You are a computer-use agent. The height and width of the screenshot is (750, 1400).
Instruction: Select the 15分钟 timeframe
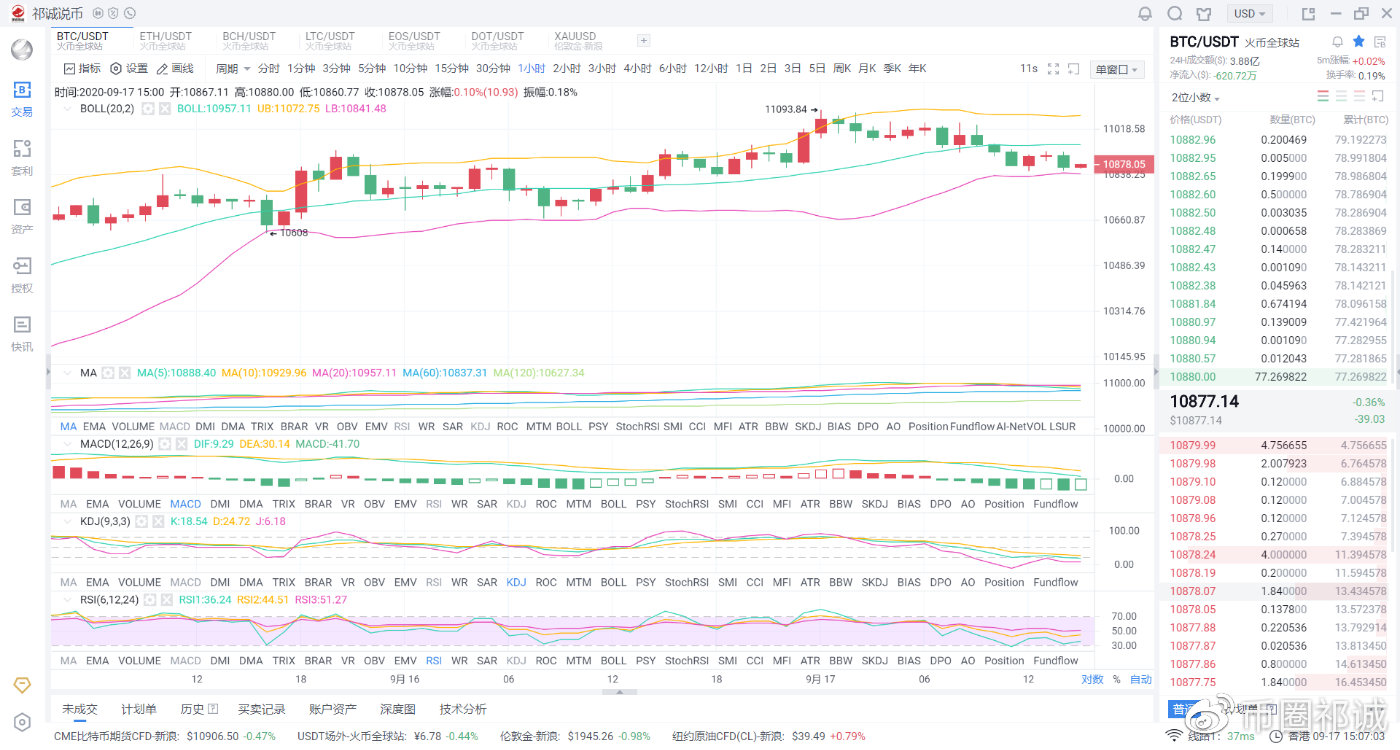click(451, 69)
